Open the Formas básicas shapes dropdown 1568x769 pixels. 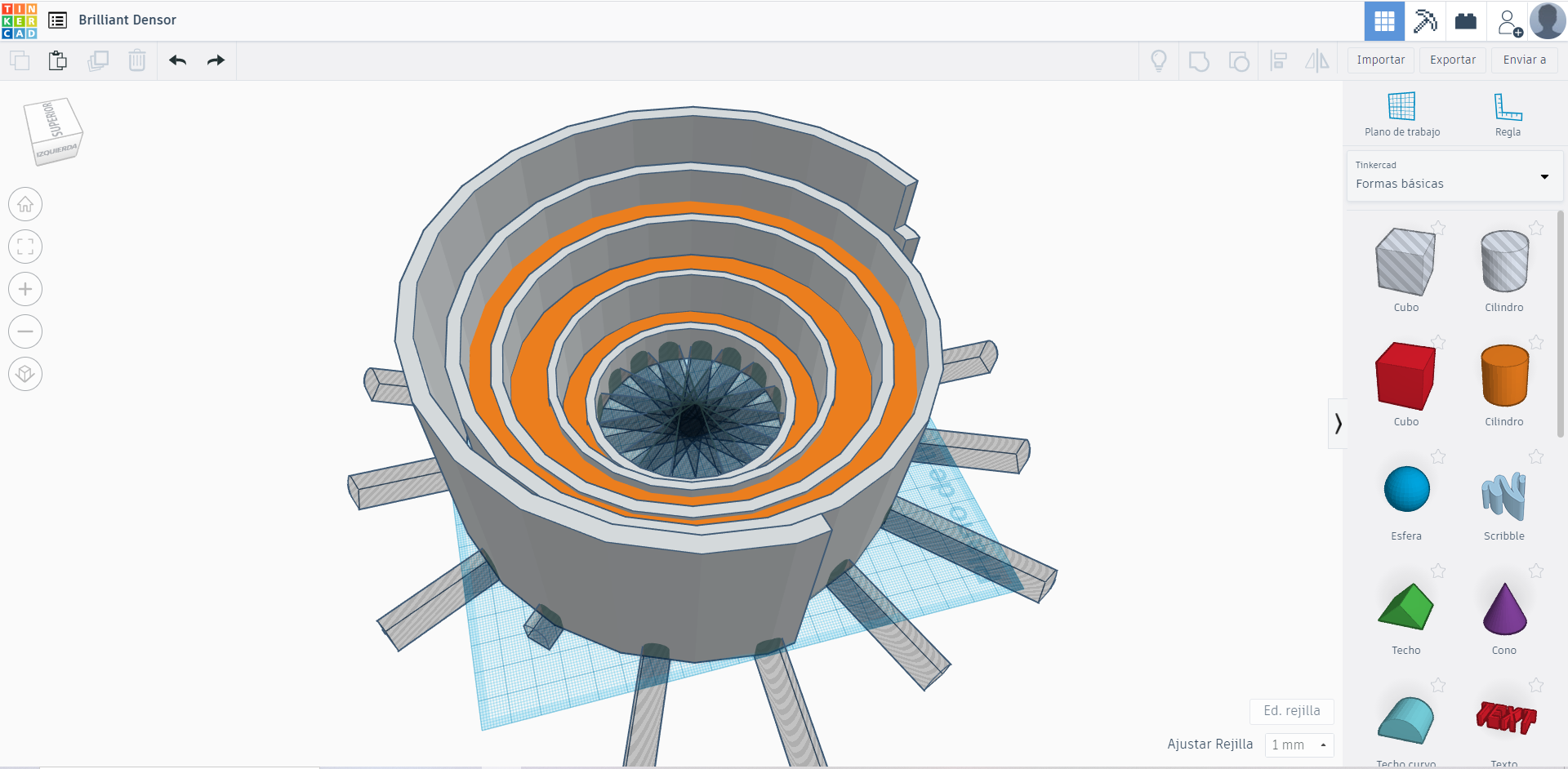point(1454,176)
